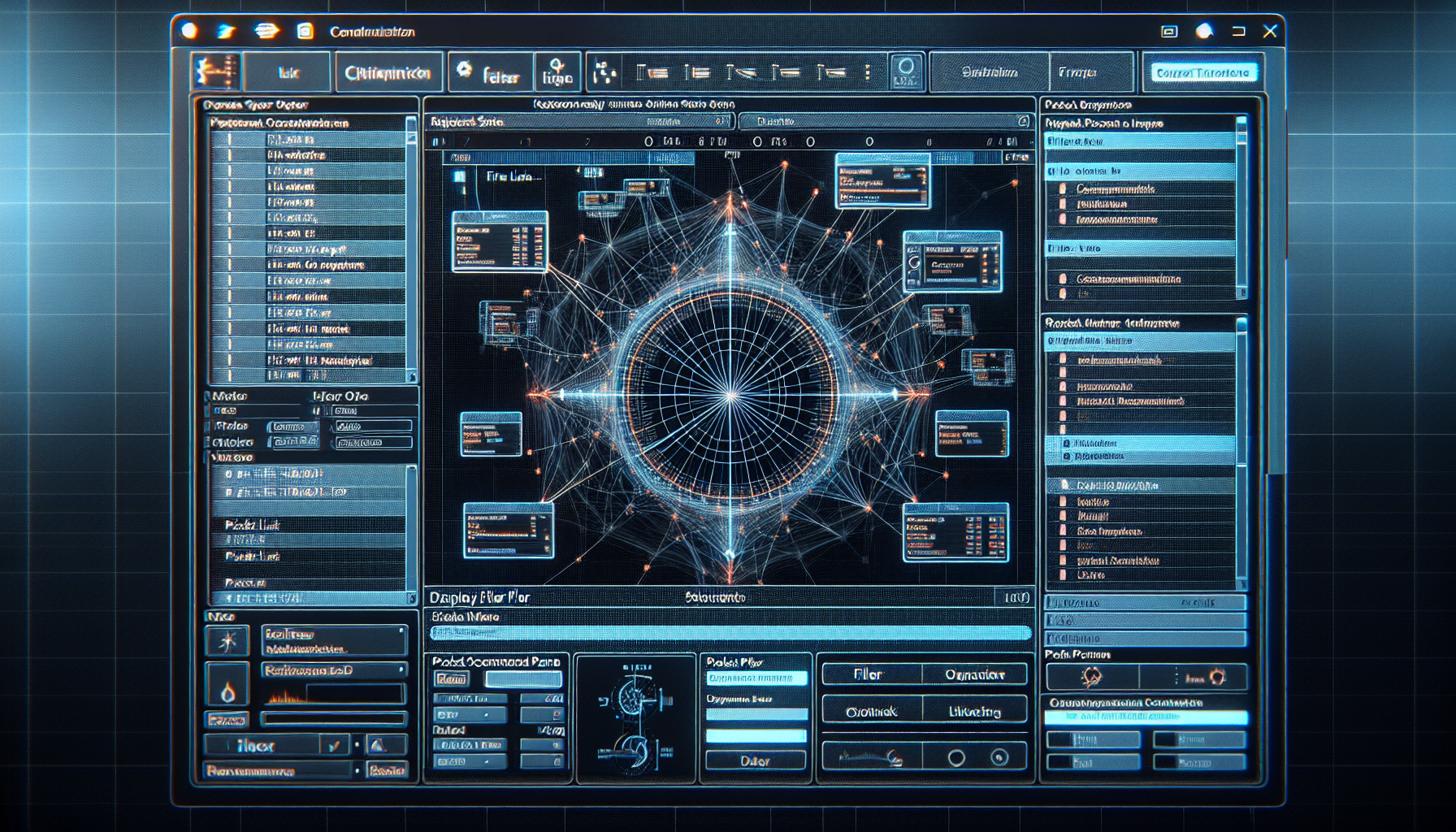Click the long cyan progress bar below the graph

tap(730, 633)
